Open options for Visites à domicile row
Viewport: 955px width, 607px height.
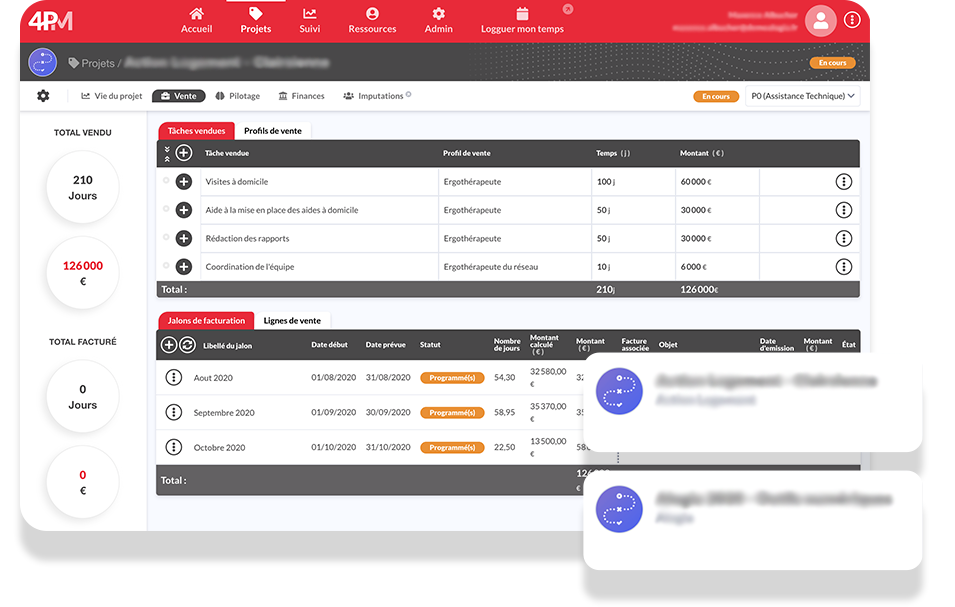[x=843, y=182]
